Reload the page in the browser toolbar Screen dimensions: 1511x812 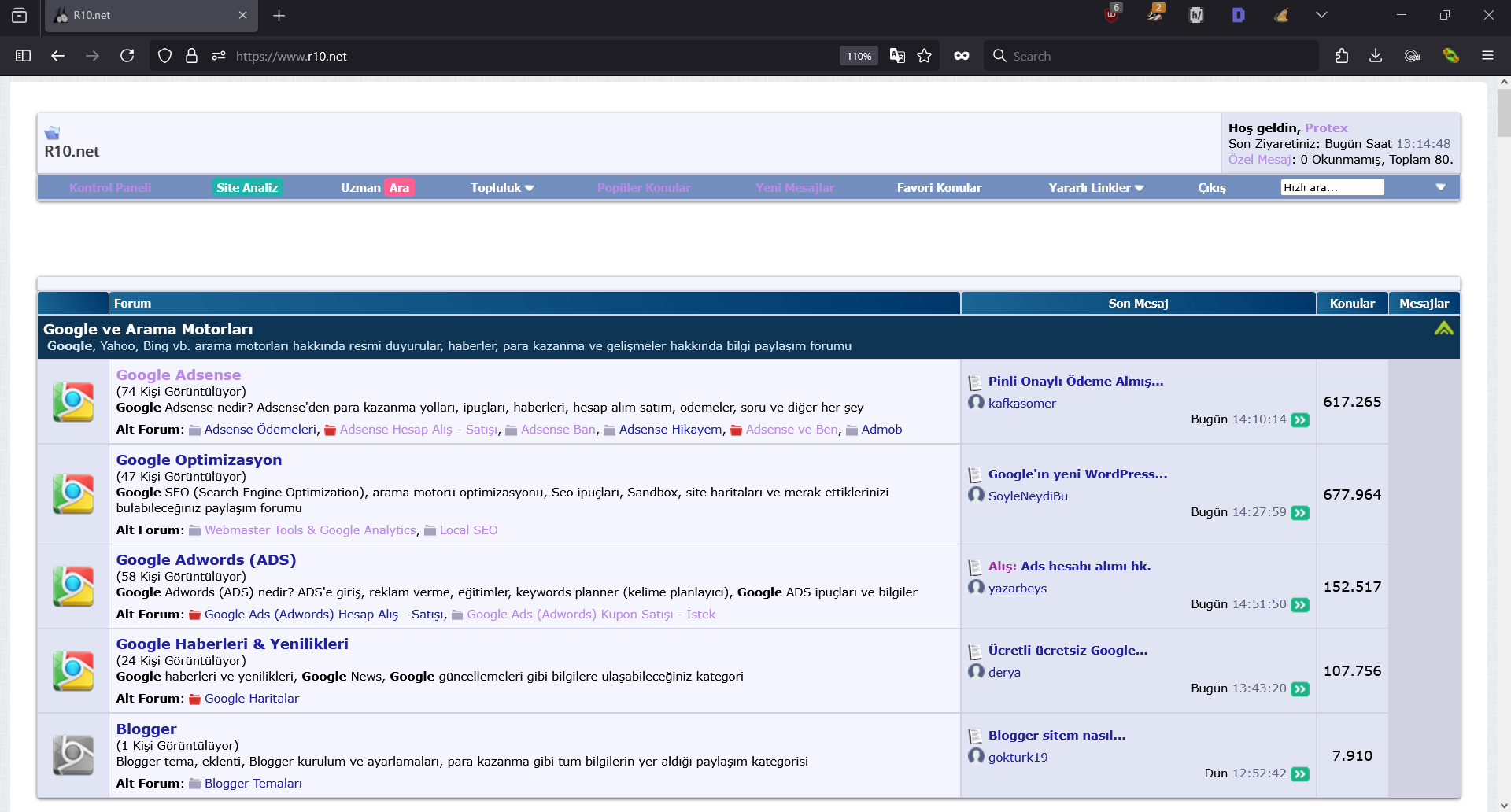pyautogui.click(x=127, y=56)
